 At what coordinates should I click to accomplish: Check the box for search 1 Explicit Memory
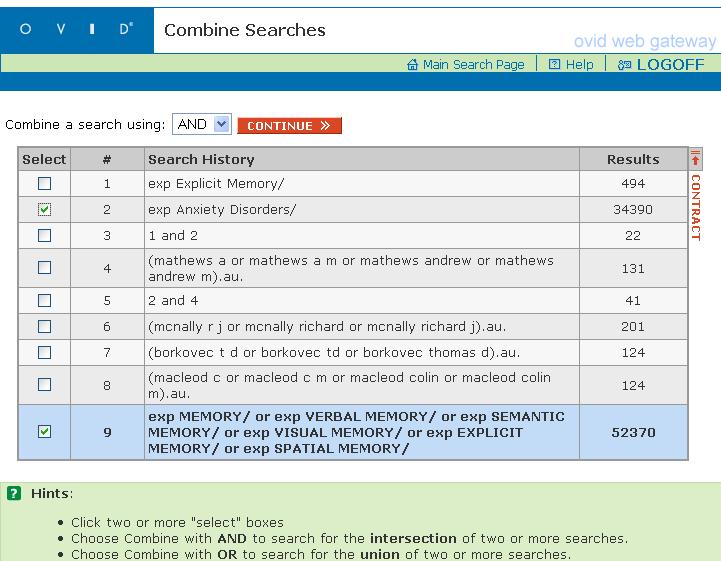44,183
